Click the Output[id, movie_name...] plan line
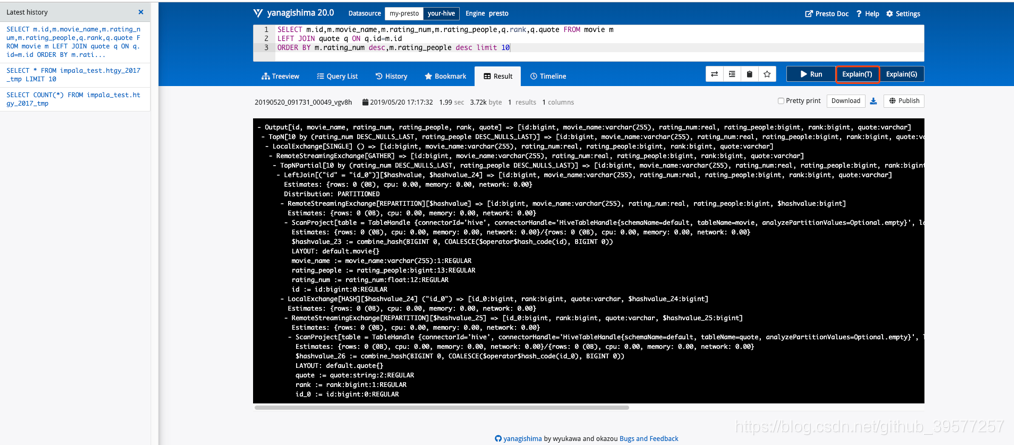Image resolution: width=1014 pixels, height=445 pixels. 584,127
